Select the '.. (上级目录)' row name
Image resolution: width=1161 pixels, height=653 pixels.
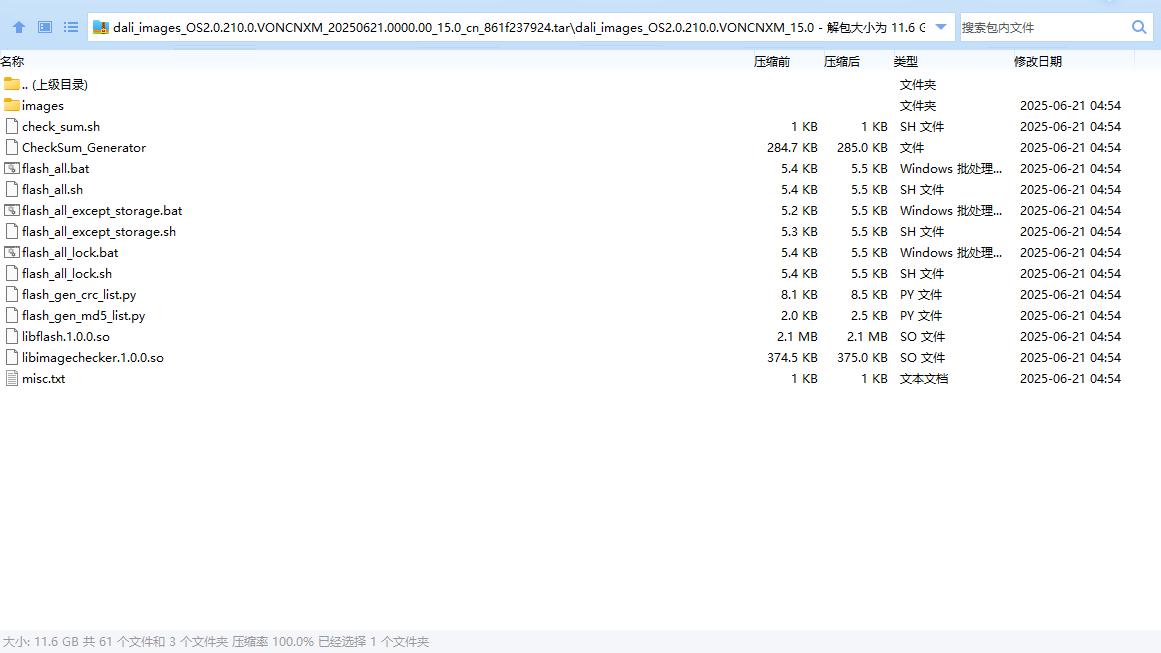coord(55,84)
